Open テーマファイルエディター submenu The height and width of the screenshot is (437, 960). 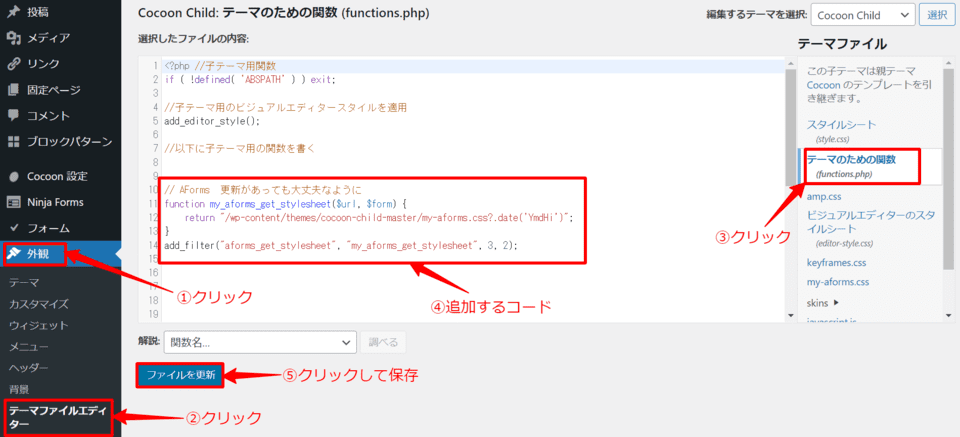[x=58, y=418]
